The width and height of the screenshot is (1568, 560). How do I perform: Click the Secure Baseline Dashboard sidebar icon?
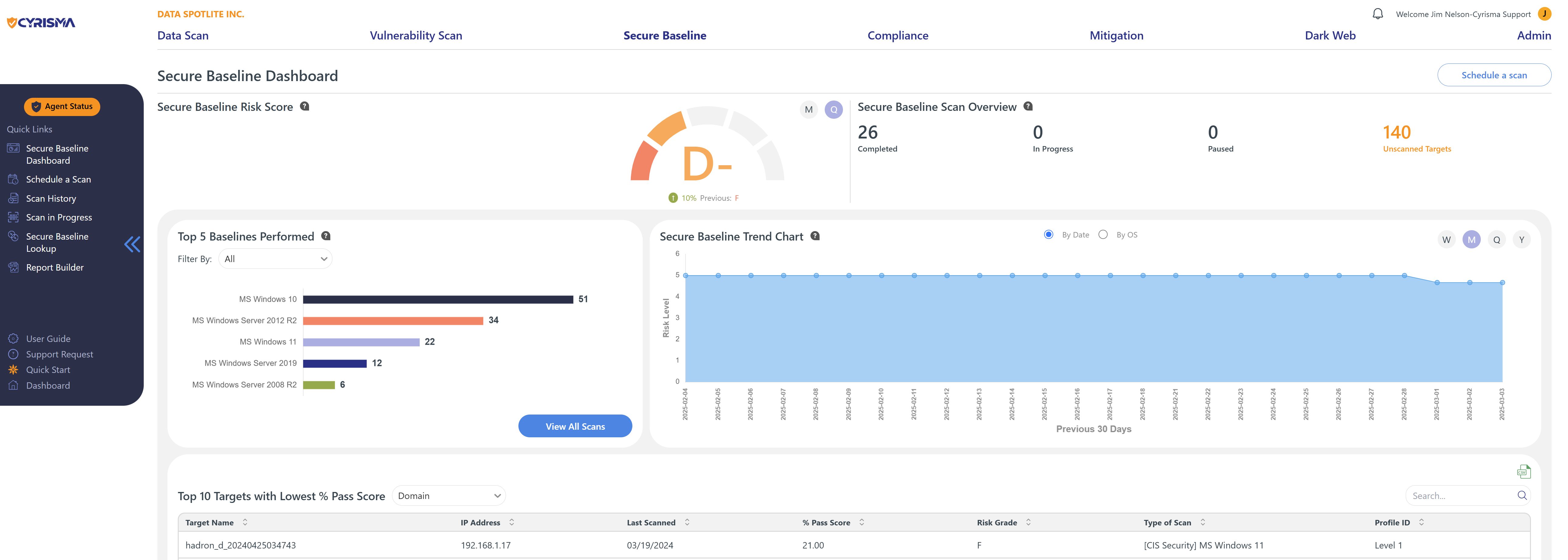point(13,149)
